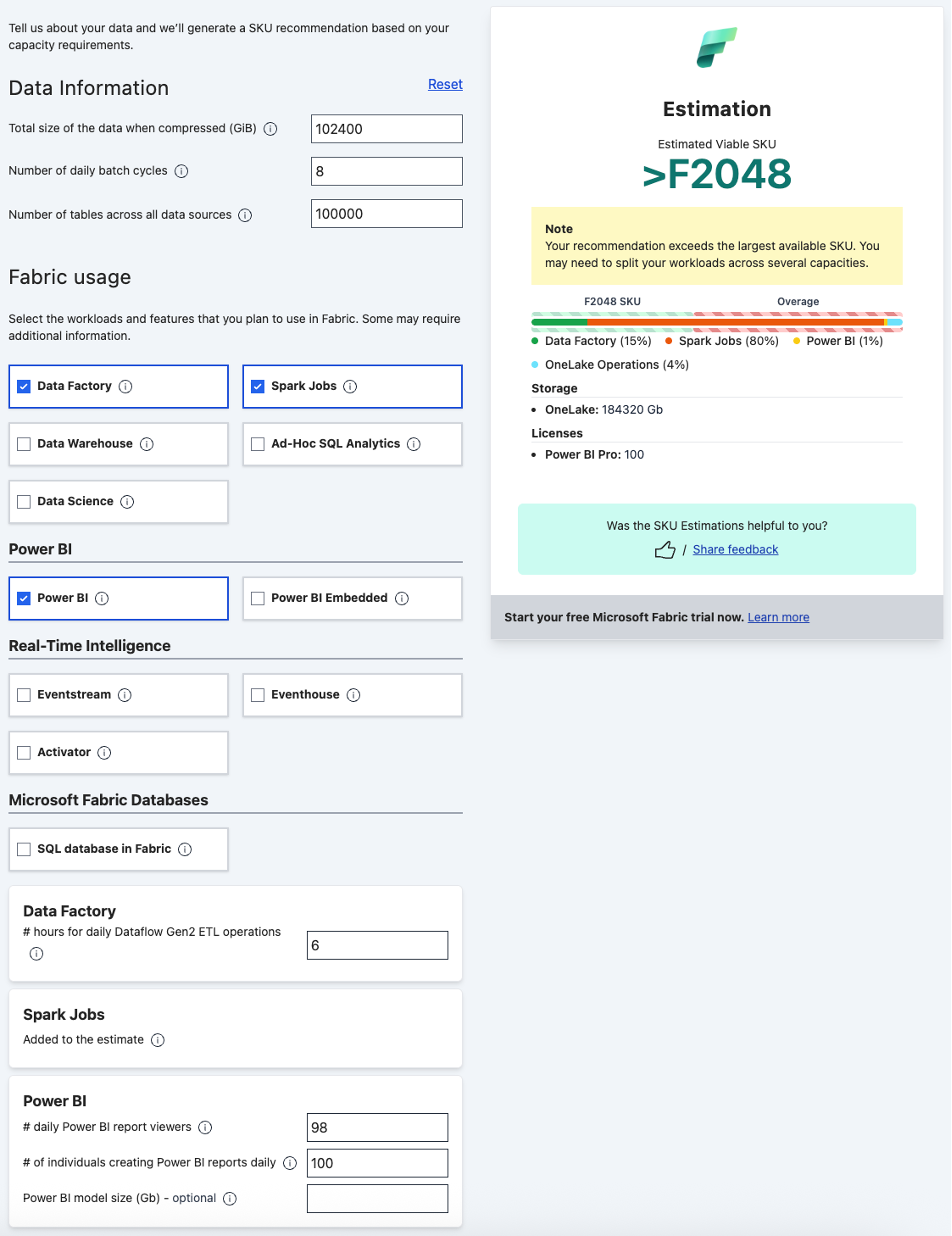Click the F2048 SKU capacity usage bar

[612, 322]
